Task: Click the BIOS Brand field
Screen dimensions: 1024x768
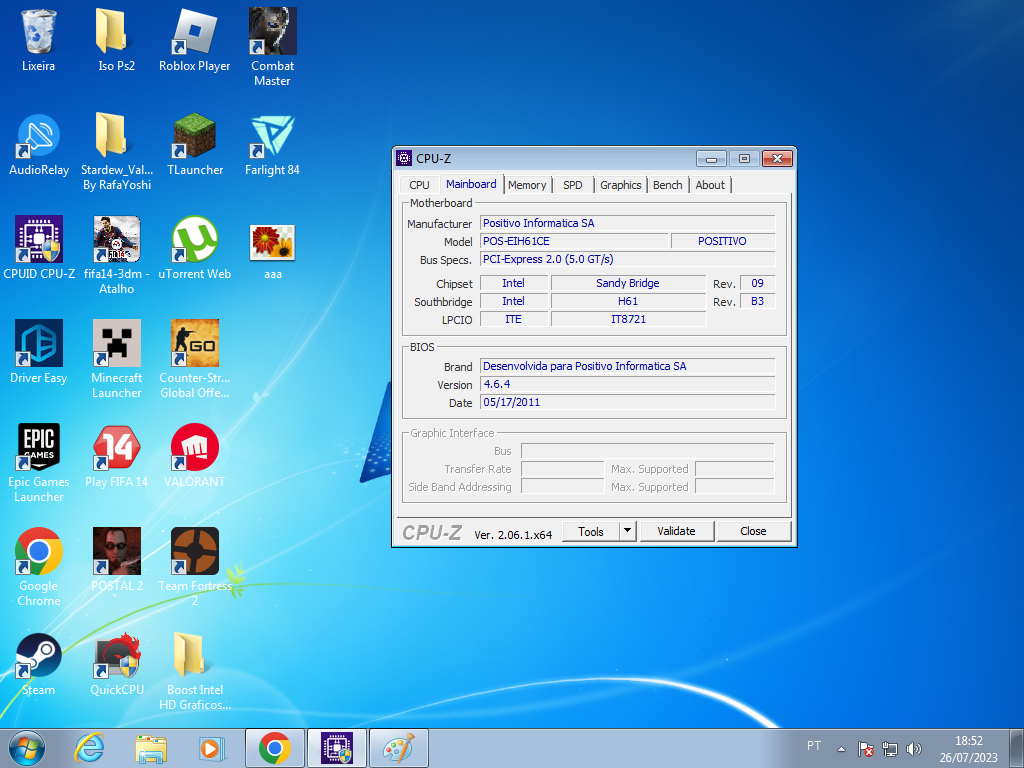Action: click(x=628, y=366)
